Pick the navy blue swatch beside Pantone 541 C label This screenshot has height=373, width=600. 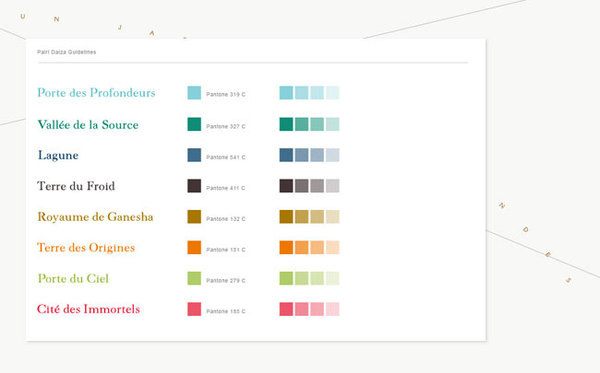[194, 155]
